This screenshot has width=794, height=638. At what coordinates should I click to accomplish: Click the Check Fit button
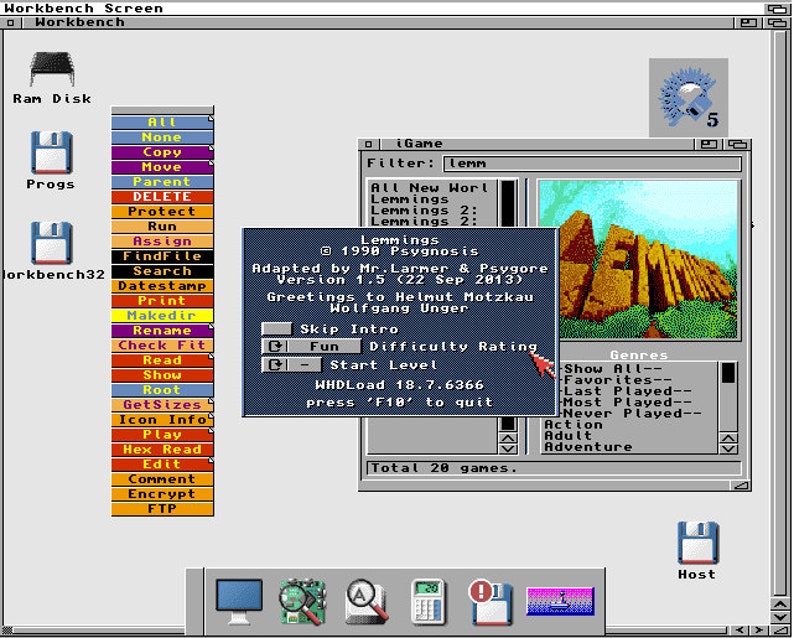click(x=162, y=345)
